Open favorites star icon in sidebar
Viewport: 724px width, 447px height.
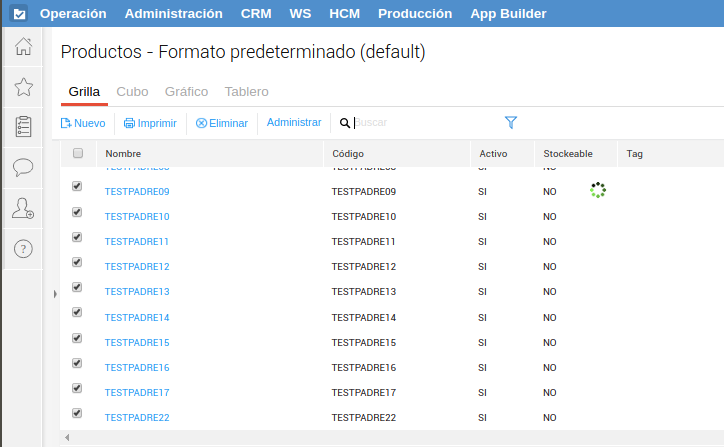coord(22,87)
